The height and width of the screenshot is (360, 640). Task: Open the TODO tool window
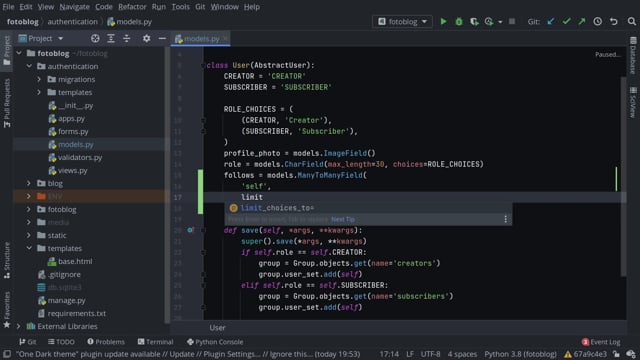pos(61,342)
